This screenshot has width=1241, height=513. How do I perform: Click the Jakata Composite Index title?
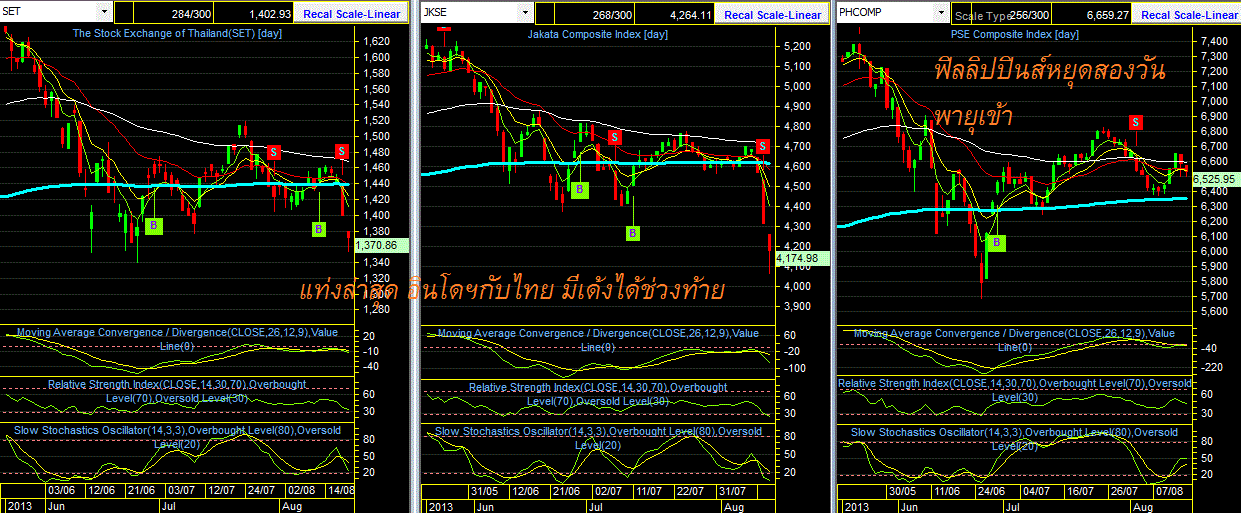[x=598, y=33]
